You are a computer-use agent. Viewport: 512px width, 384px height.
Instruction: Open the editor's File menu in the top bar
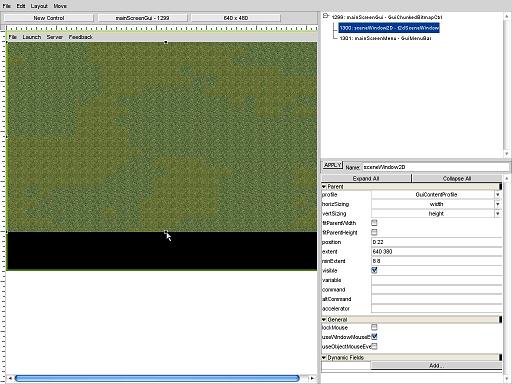click(x=6, y=6)
